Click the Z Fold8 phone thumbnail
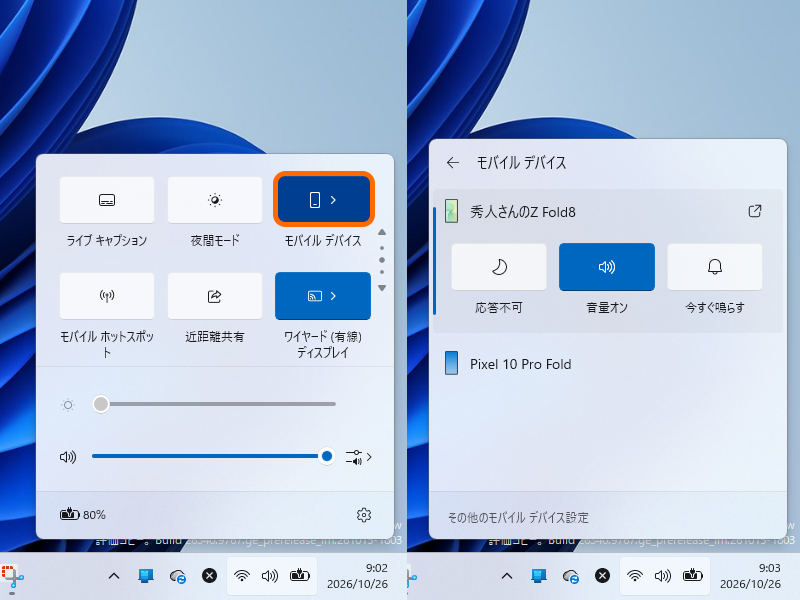Screen dimensions: 800x600 click(451, 211)
